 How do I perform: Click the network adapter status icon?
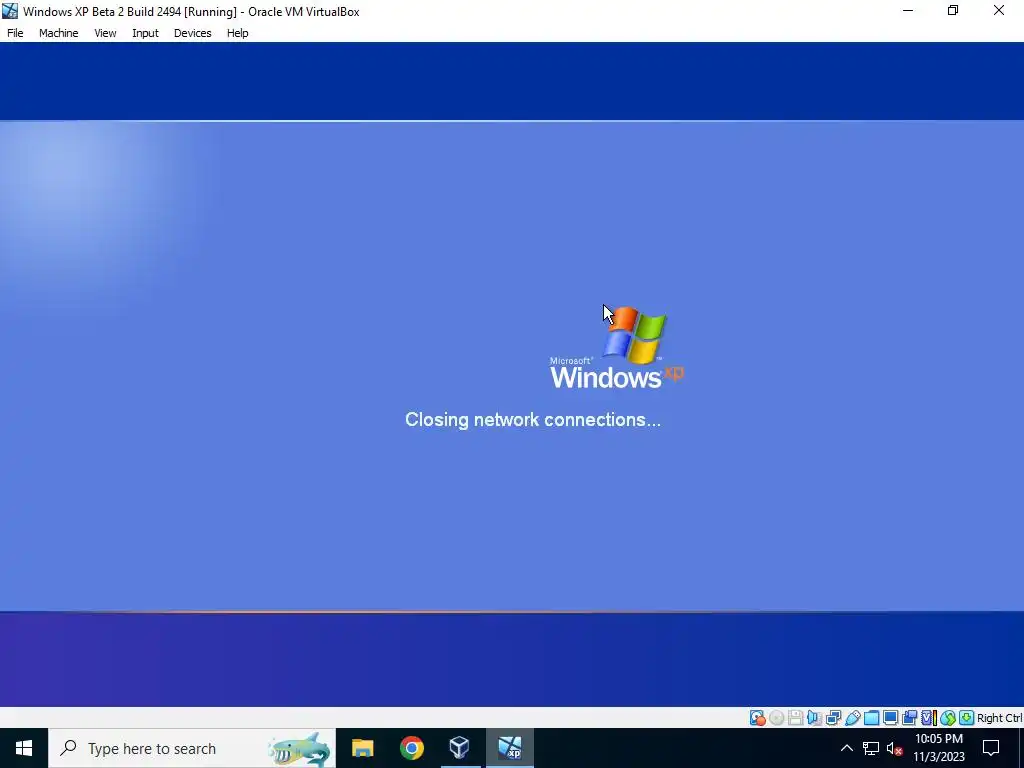833,718
